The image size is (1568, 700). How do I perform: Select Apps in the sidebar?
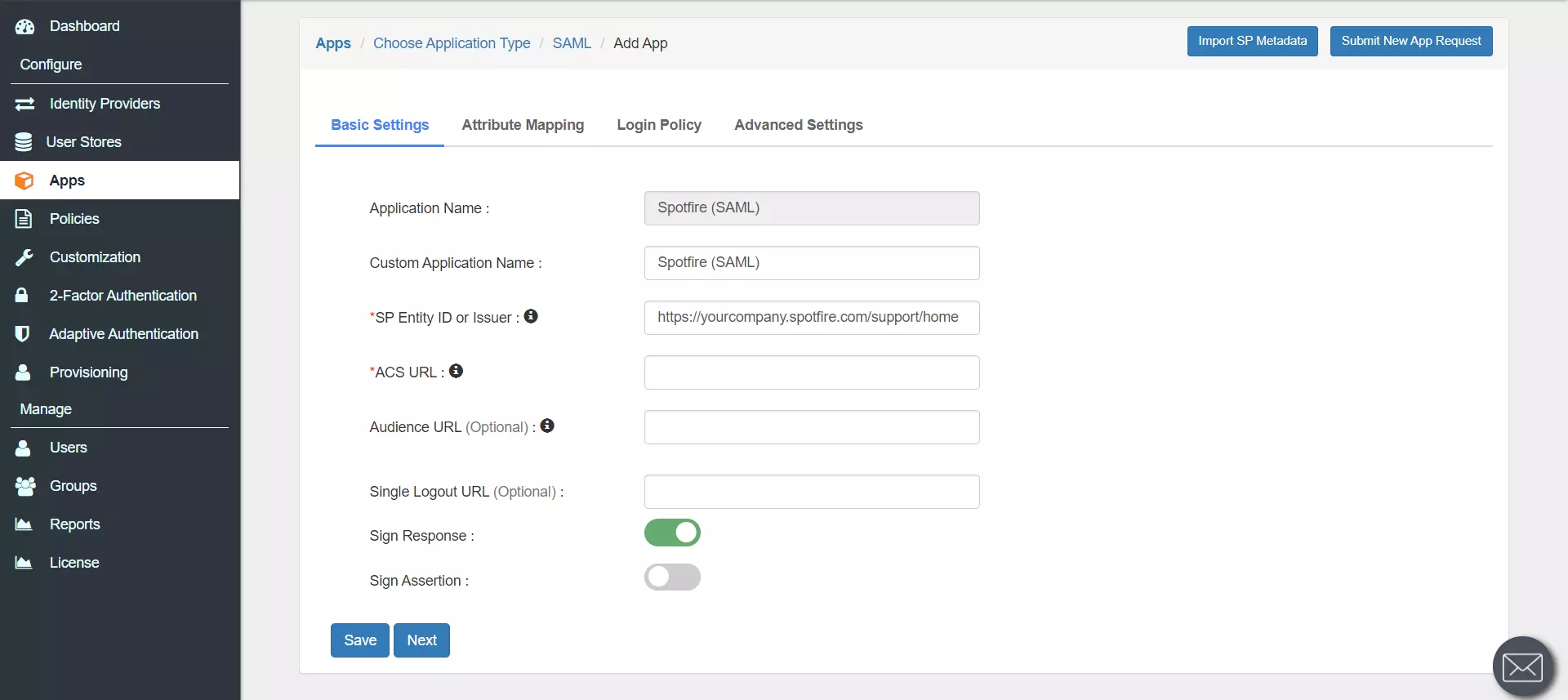pyautogui.click(x=119, y=181)
